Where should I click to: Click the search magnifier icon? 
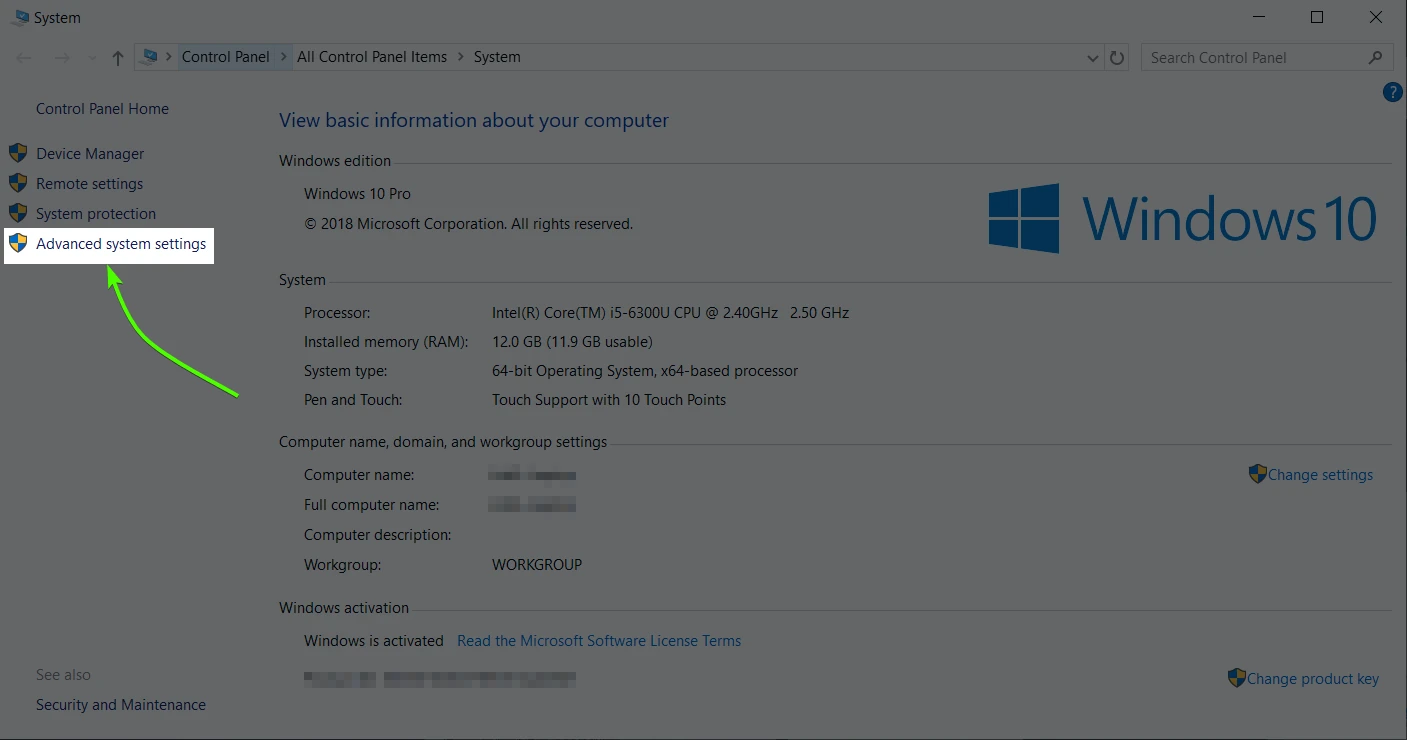pyautogui.click(x=1376, y=58)
